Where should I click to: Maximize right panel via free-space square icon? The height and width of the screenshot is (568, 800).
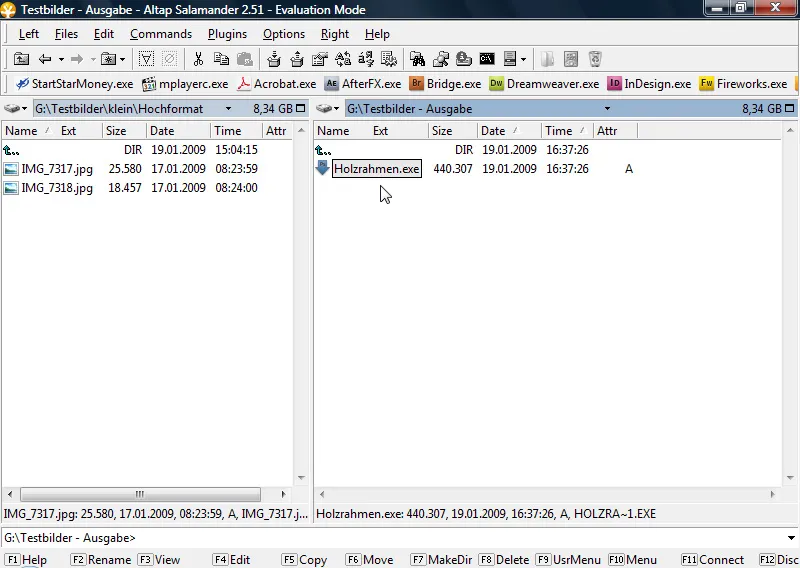(790, 108)
